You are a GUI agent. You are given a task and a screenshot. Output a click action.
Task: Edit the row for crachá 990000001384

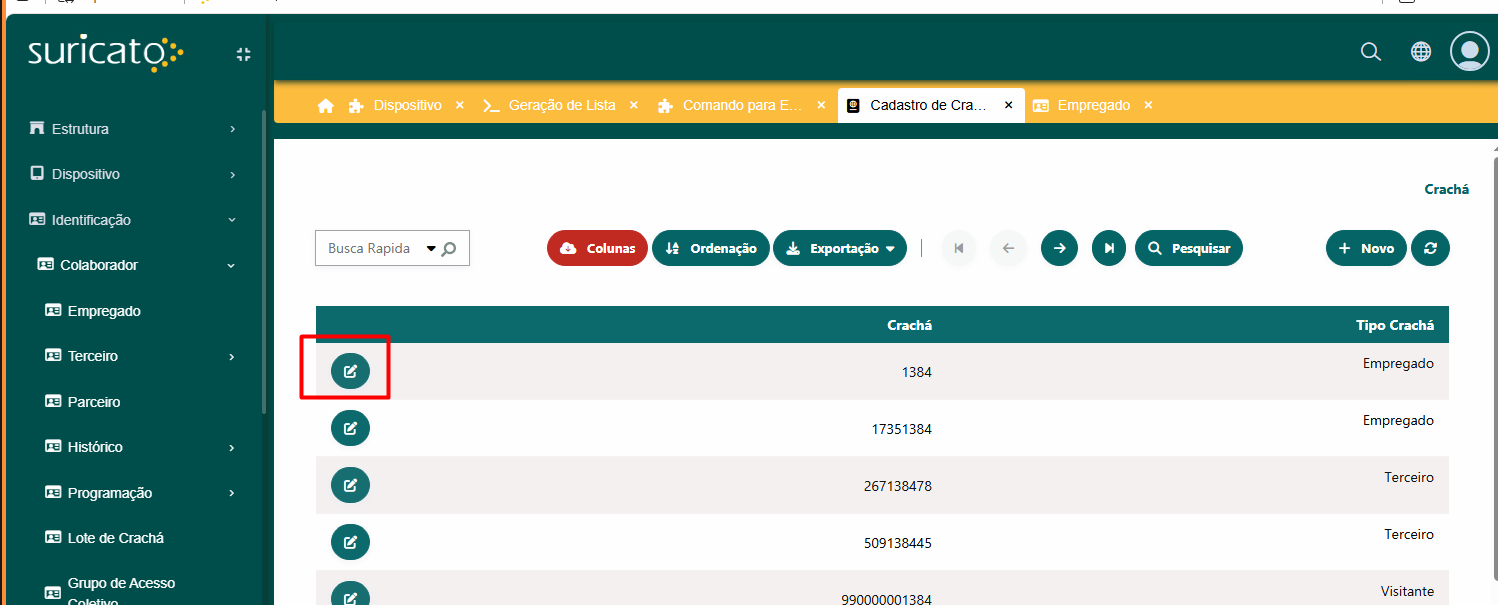point(350,595)
